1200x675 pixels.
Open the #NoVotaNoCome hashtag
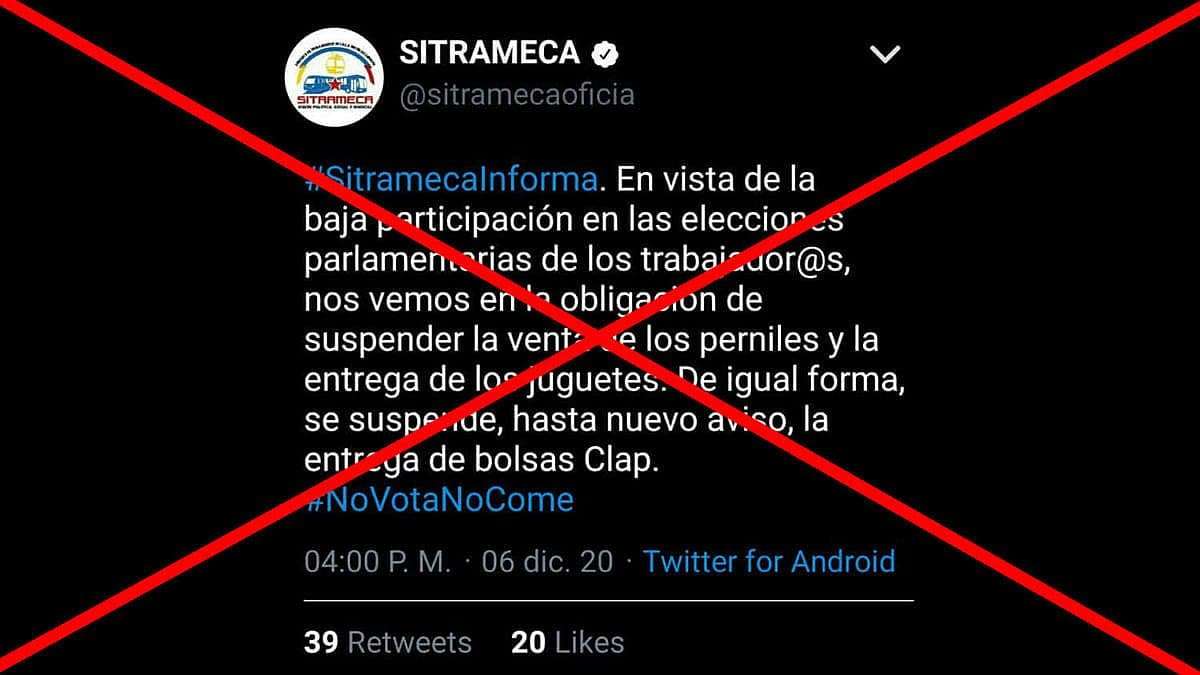point(439,500)
